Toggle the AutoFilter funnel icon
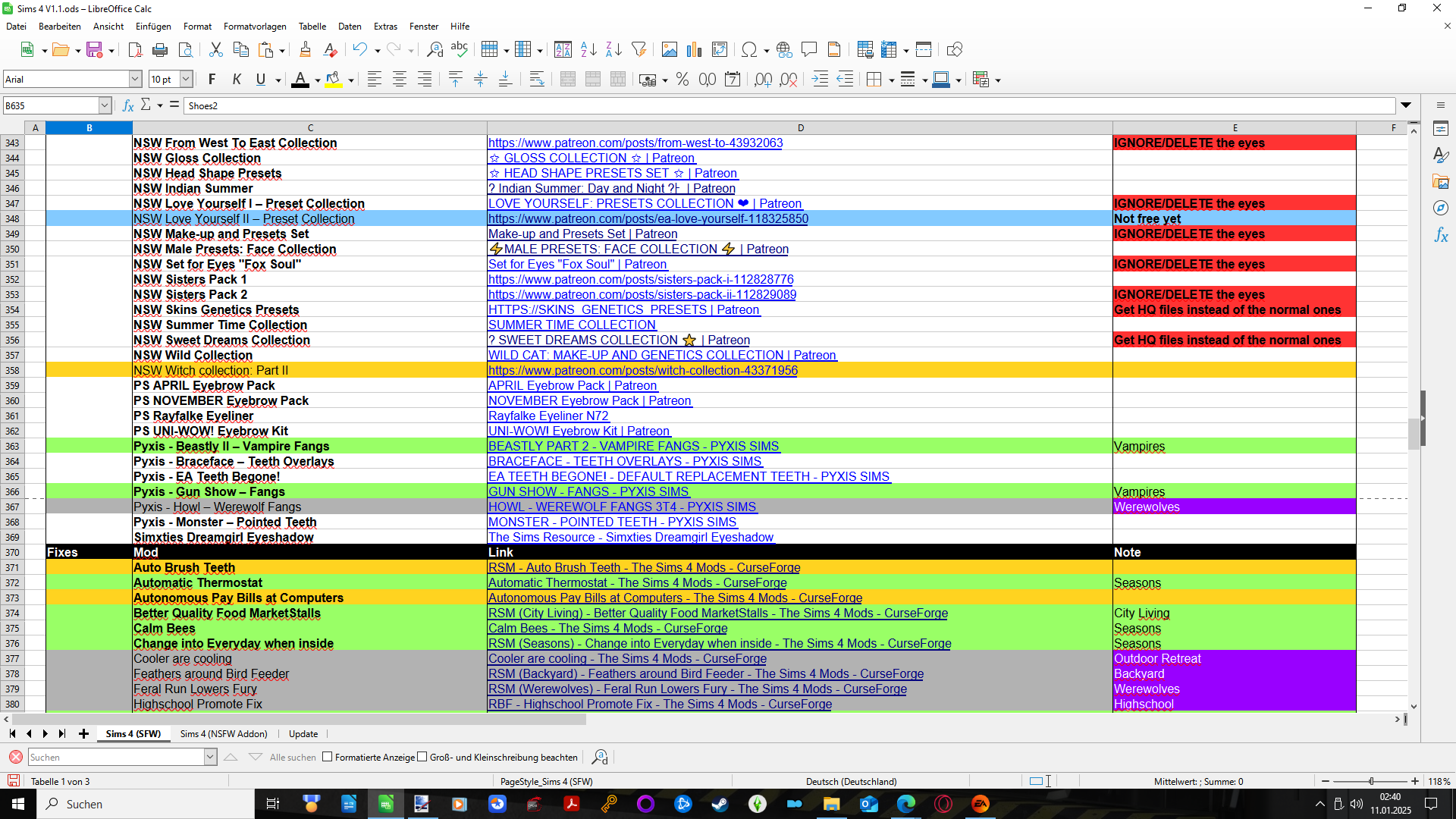1456x819 pixels. 639,50
